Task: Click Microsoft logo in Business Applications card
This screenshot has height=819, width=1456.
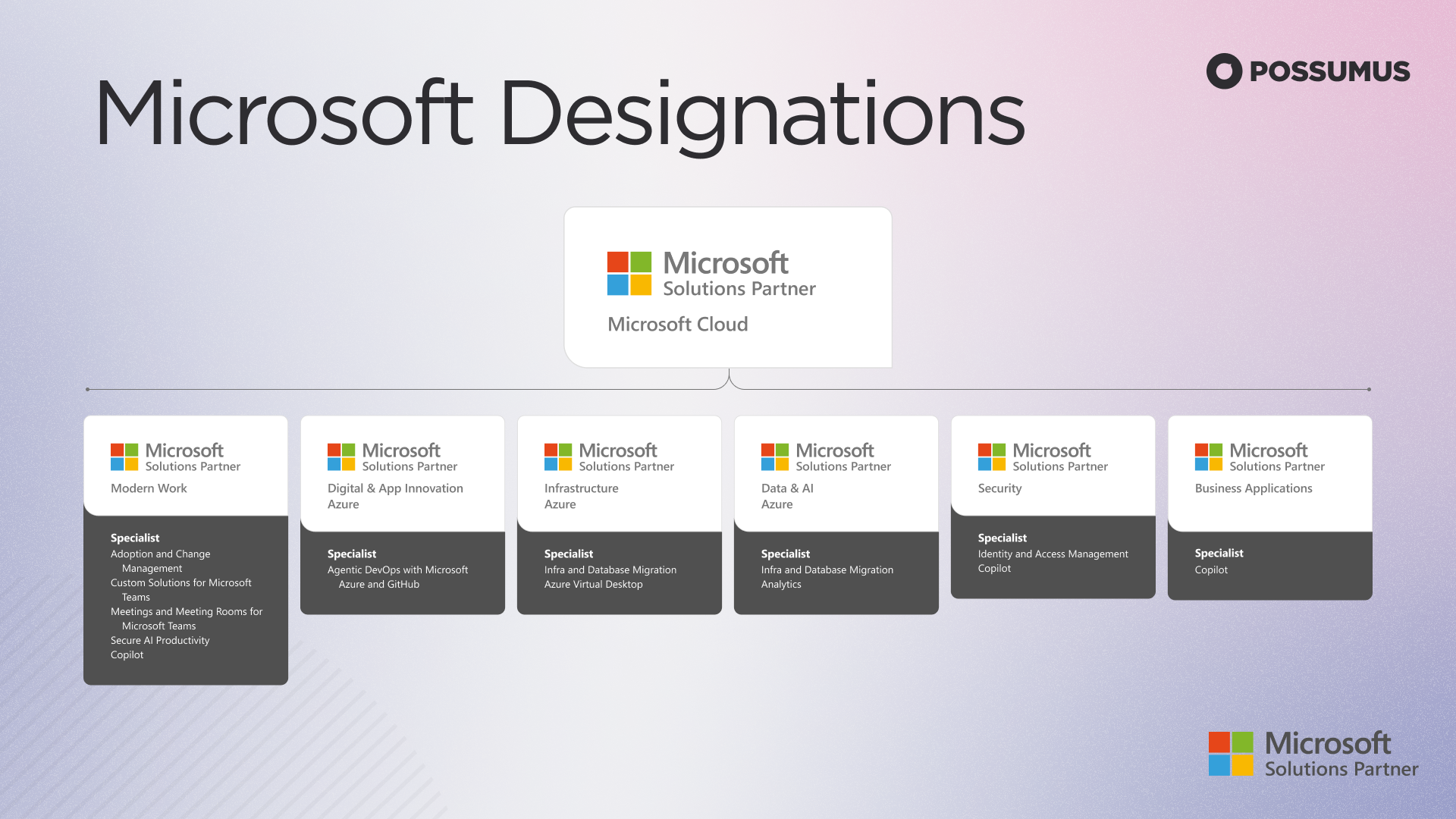Action: [1209, 457]
